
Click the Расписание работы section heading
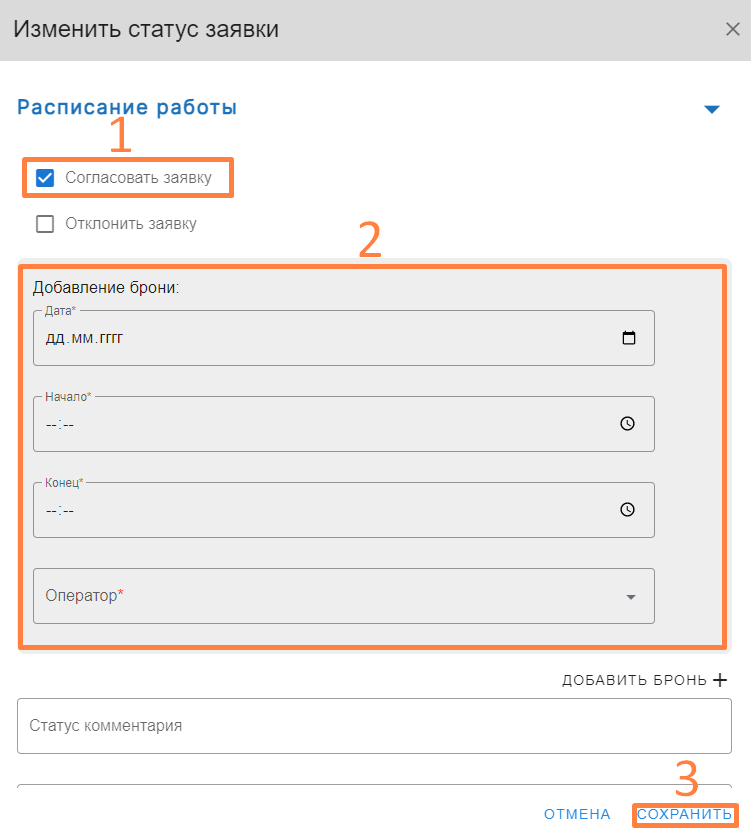coord(127,108)
